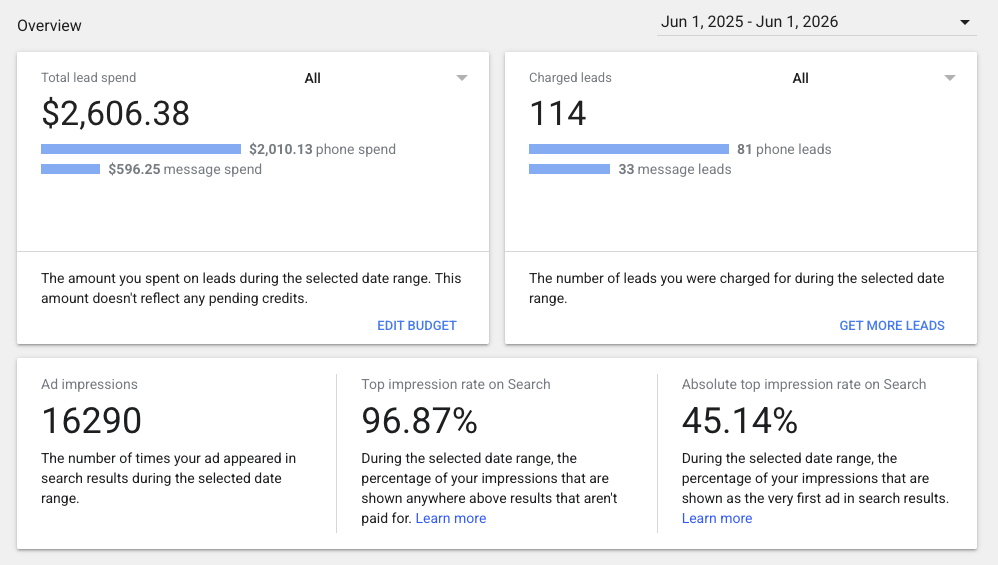The height and width of the screenshot is (565, 998).
Task: Click the $596.25 message spend label
Action: point(185,169)
